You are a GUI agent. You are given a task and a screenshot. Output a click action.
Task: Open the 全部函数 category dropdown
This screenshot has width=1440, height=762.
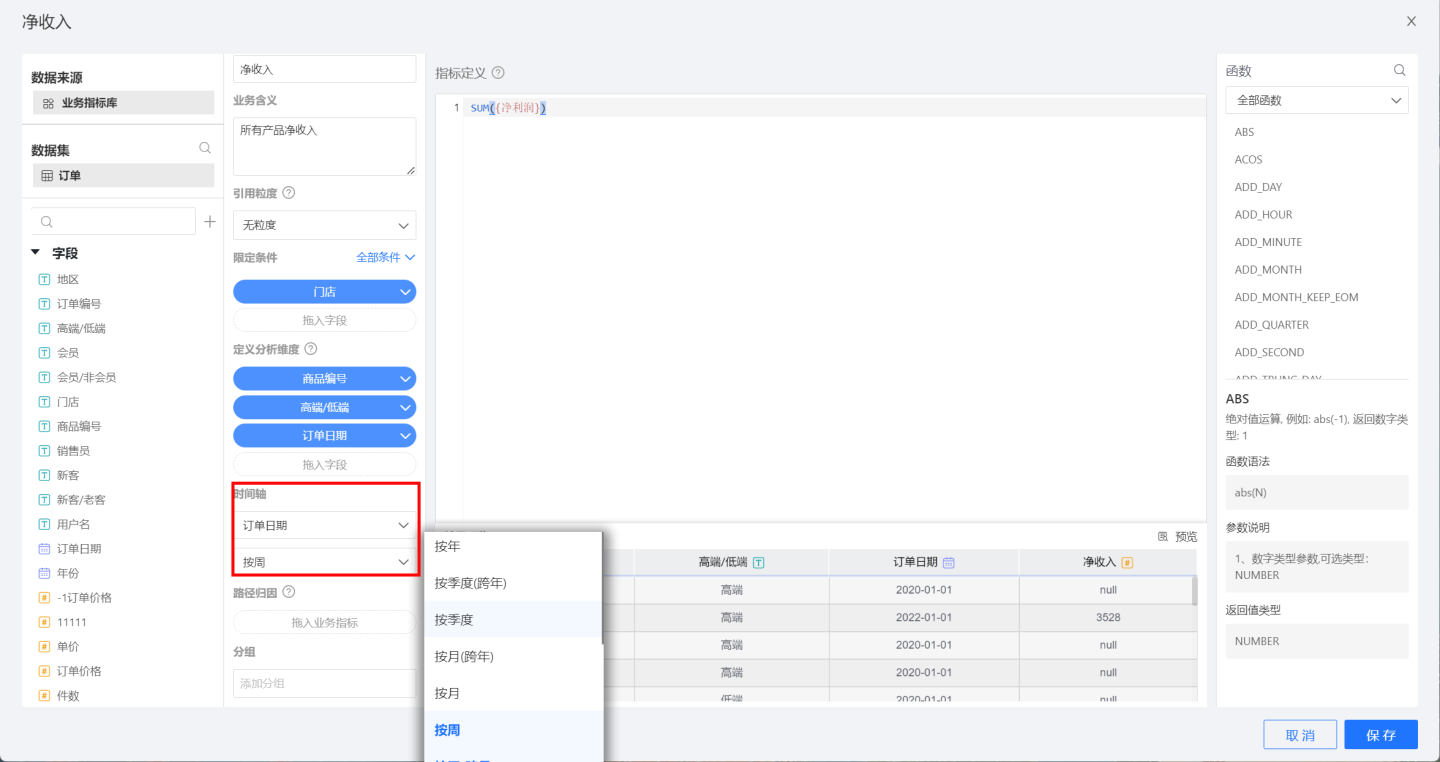[1316, 100]
